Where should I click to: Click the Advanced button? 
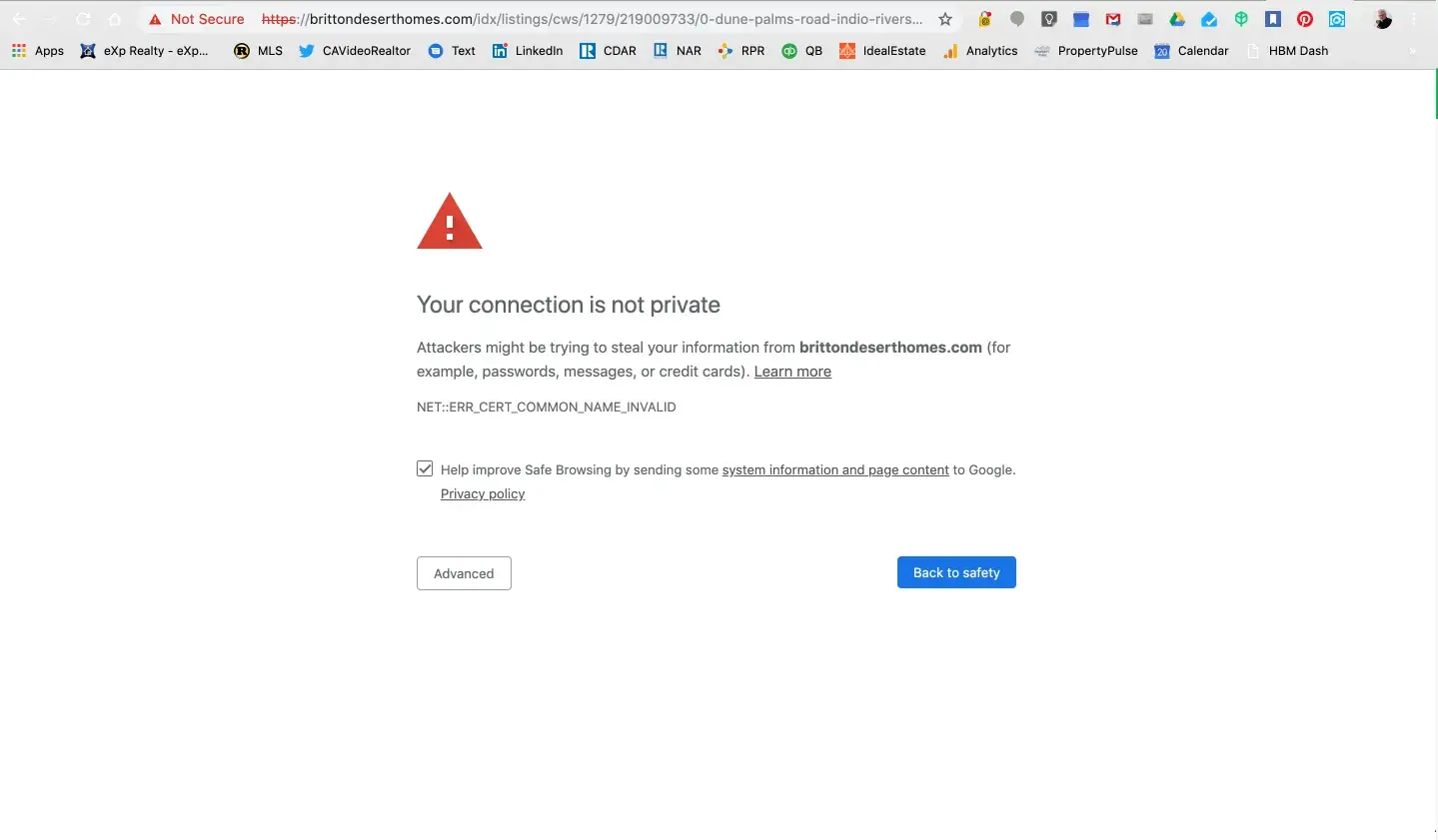click(x=464, y=573)
